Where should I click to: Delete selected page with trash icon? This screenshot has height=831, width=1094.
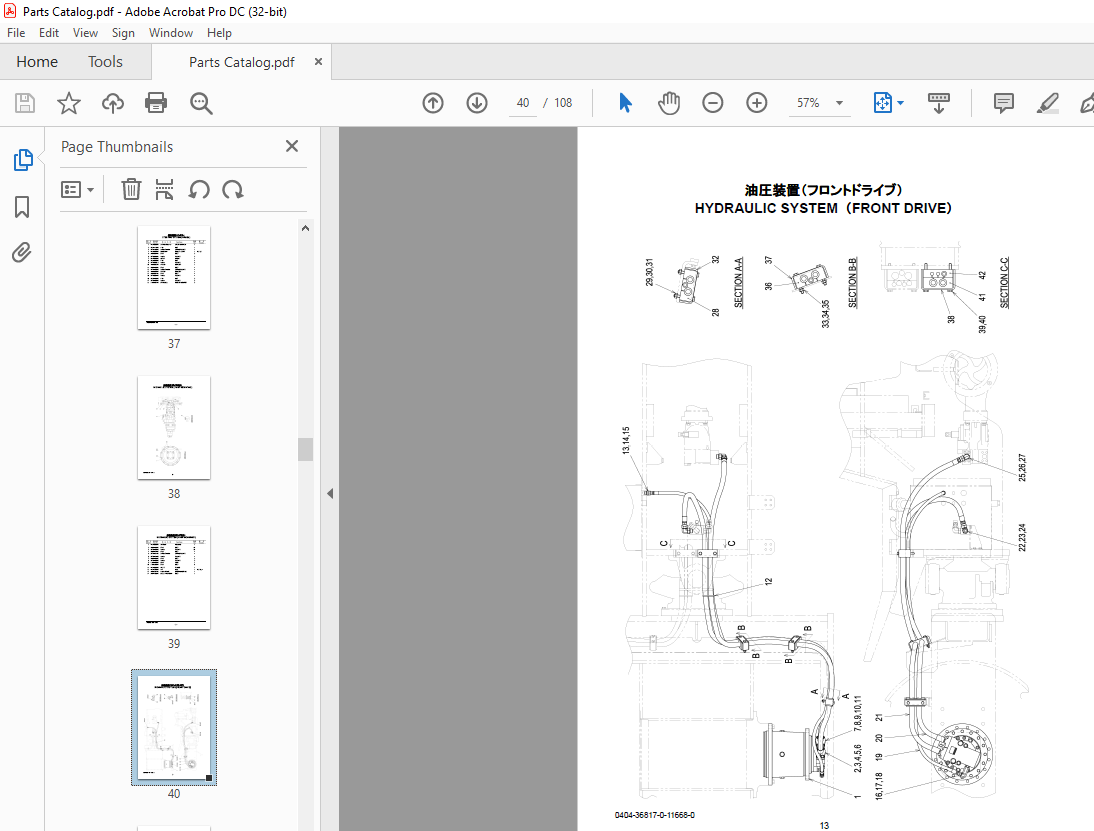coord(131,189)
